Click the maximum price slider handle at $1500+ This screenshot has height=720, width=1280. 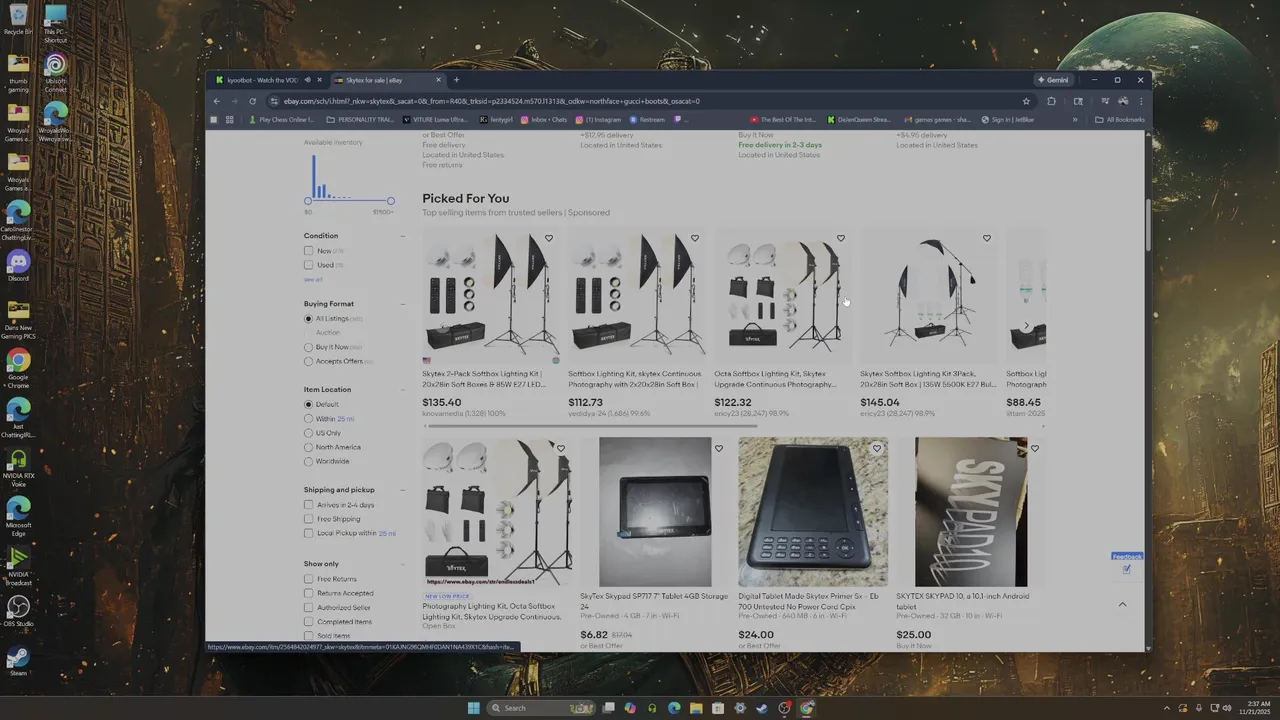(390, 201)
